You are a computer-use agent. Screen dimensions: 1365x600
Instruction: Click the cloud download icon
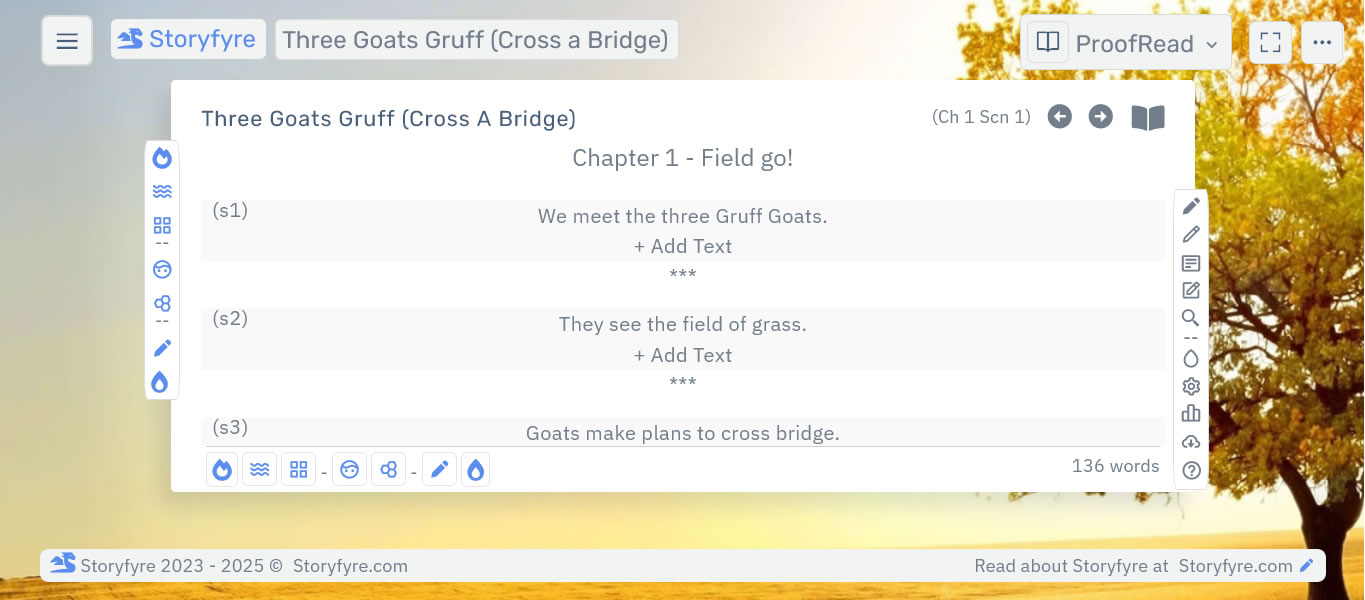coord(1191,442)
